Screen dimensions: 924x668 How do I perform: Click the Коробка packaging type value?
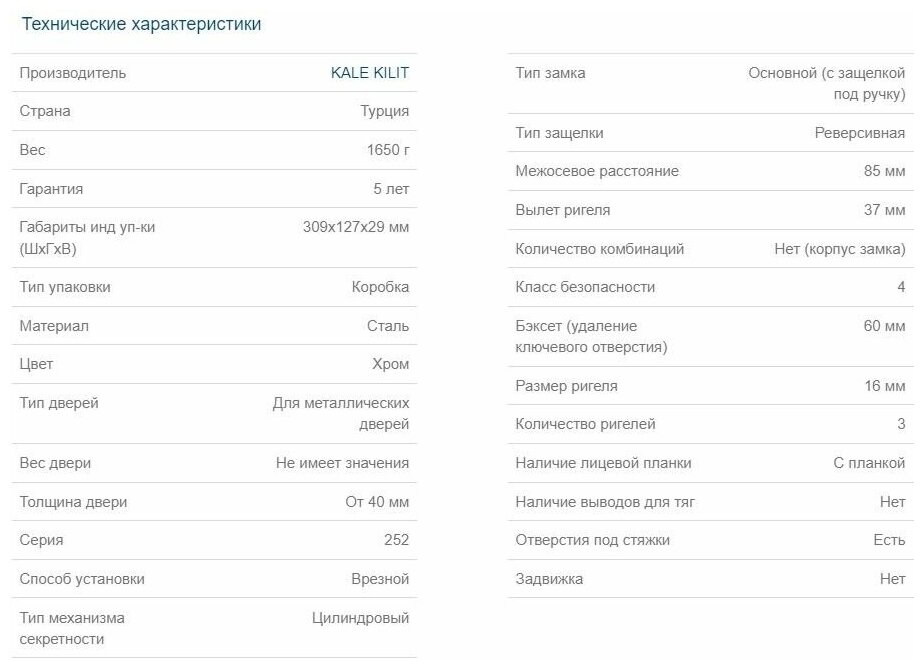pyautogui.click(x=380, y=287)
